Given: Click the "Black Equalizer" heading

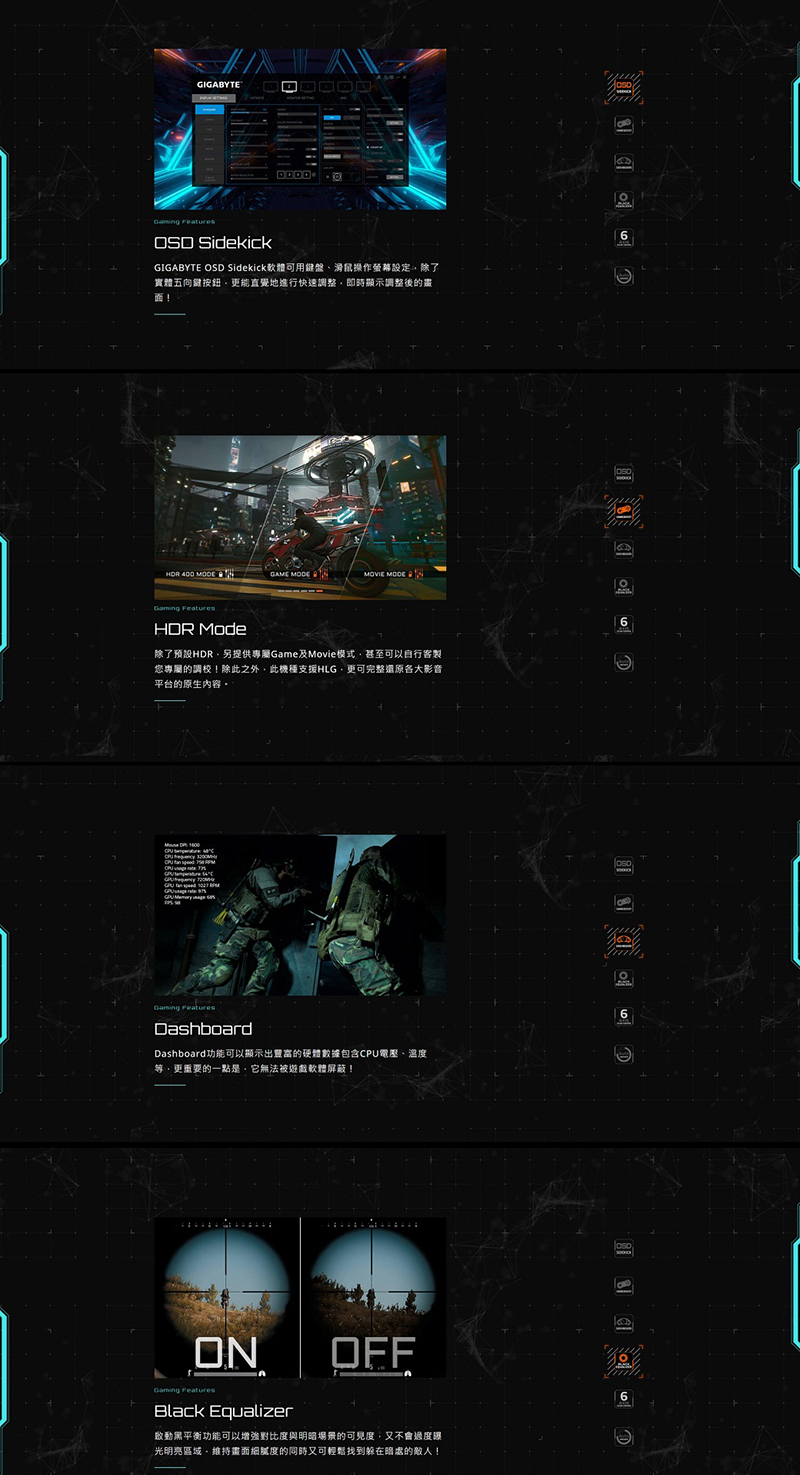Looking at the screenshot, I should tap(223, 1411).
